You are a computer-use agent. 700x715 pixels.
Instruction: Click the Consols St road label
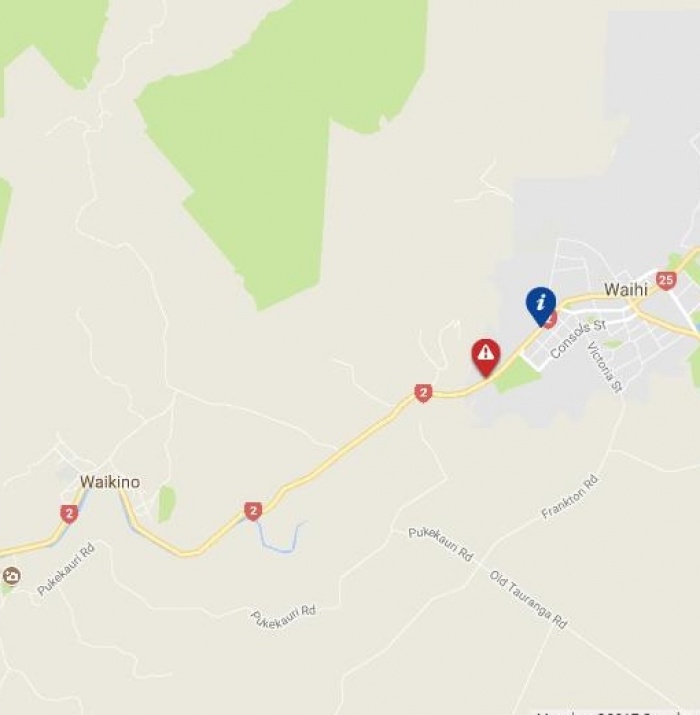point(578,339)
